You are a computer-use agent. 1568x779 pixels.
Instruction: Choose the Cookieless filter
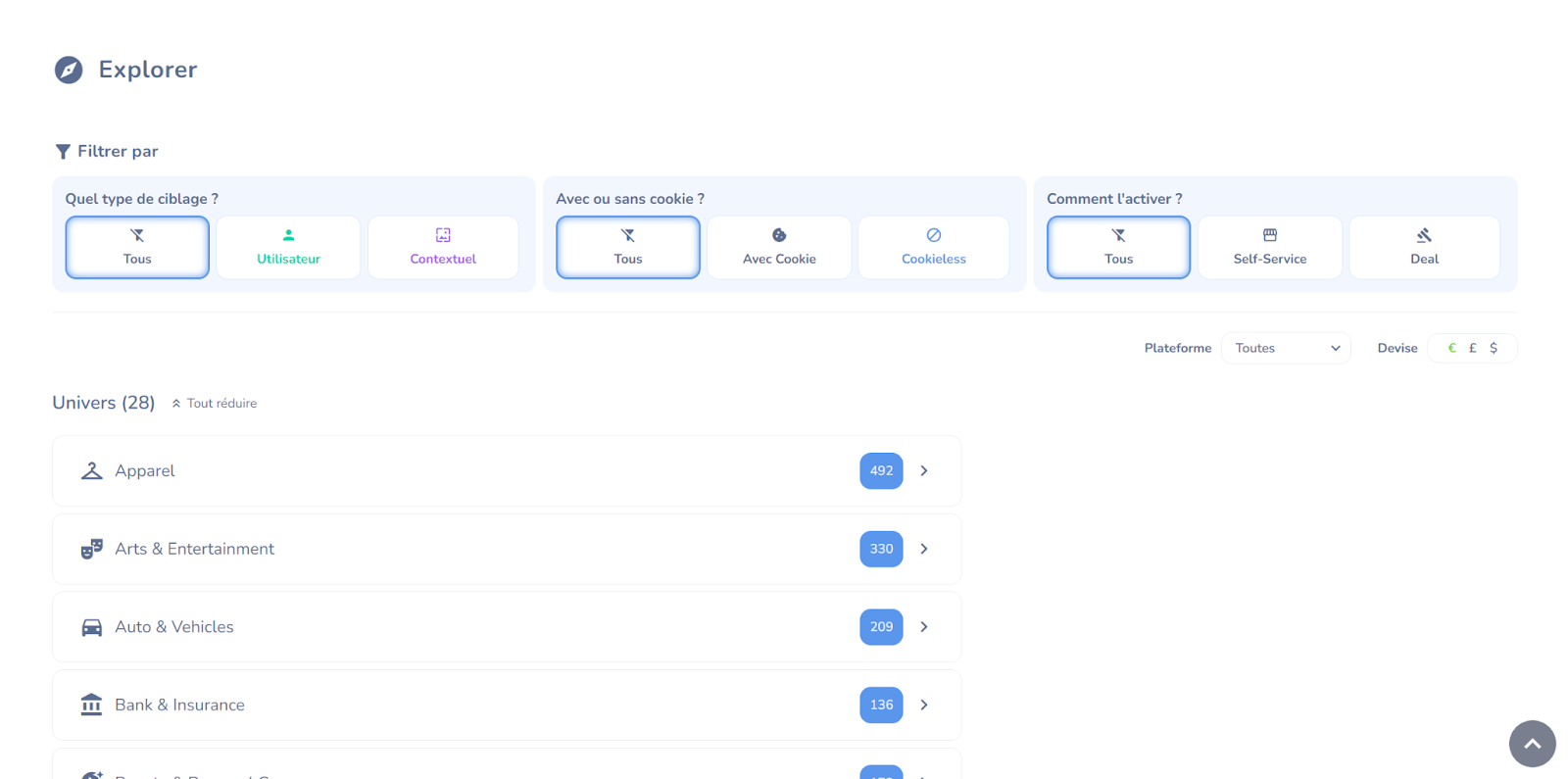tap(934, 247)
